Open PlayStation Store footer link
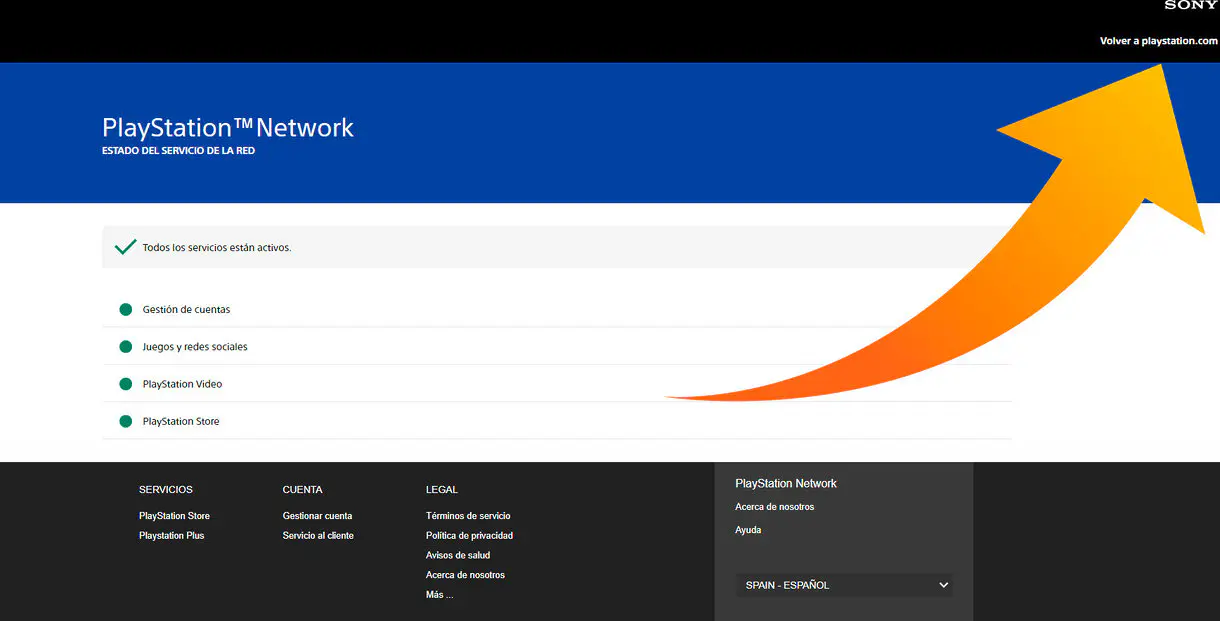The width and height of the screenshot is (1220, 621). pos(174,516)
